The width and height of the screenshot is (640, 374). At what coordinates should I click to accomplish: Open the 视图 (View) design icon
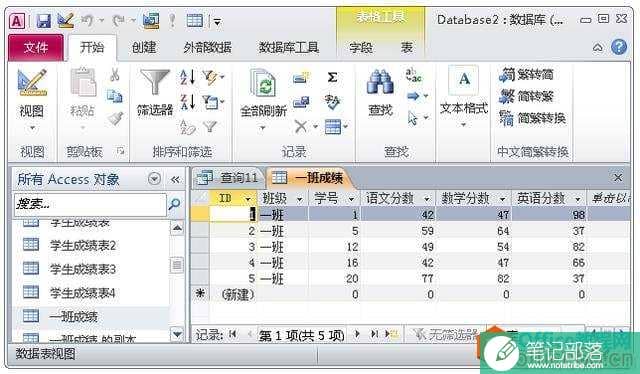(x=32, y=82)
